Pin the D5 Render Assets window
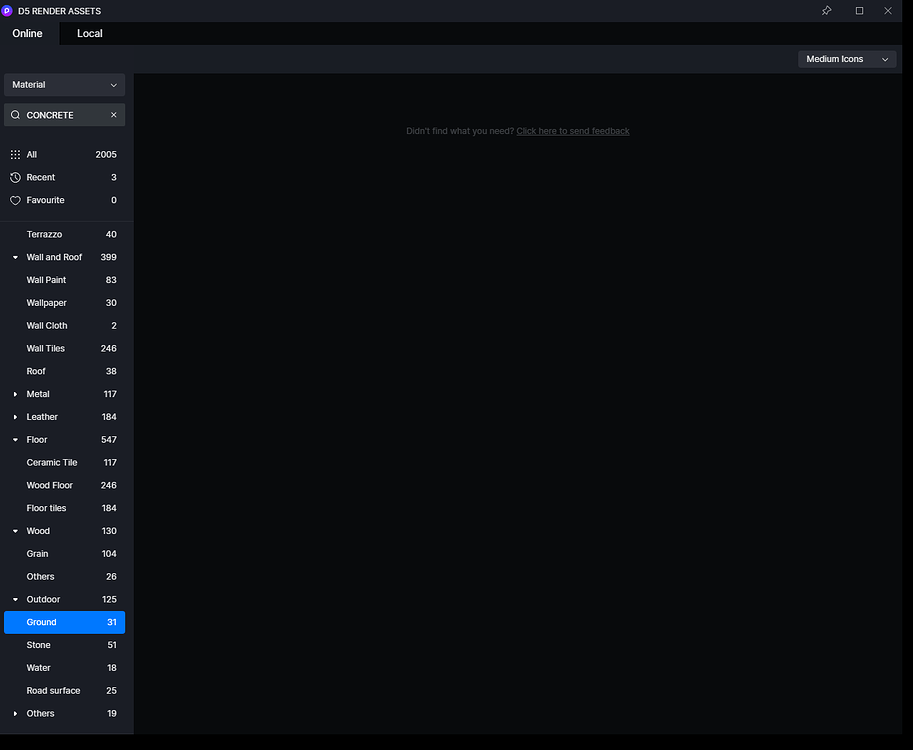The image size is (913, 750). (x=826, y=10)
